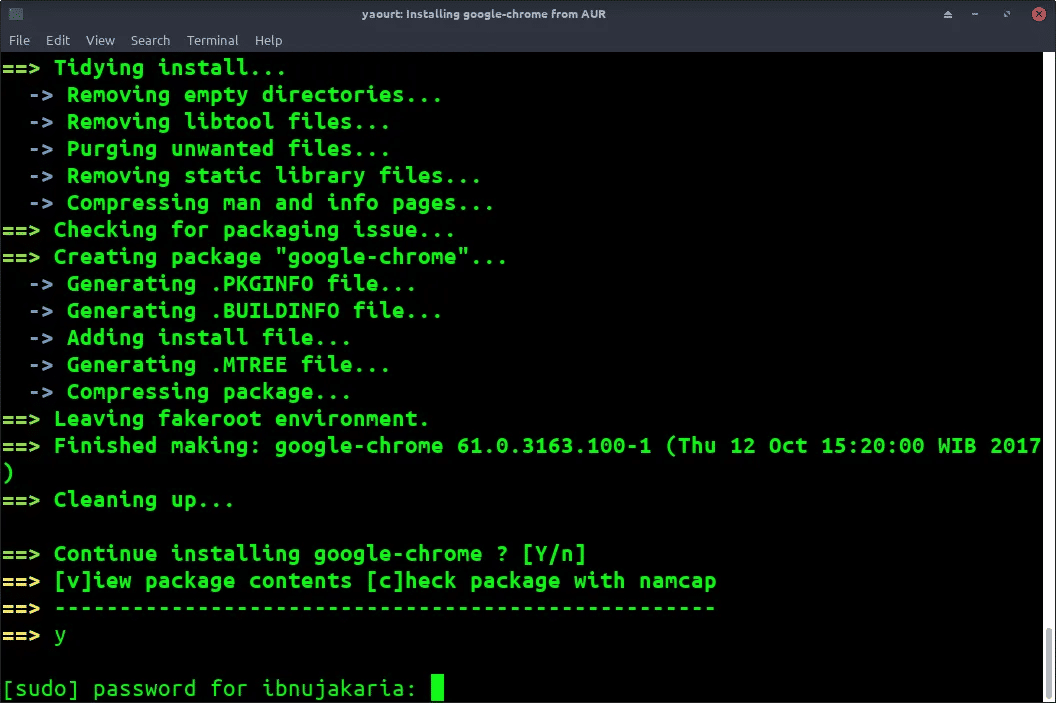The height and width of the screenshot is (703, 1056).
Task: Click the '[c]heck package with namcap' text
Action: pyautogui.click(x=541, y=580)
